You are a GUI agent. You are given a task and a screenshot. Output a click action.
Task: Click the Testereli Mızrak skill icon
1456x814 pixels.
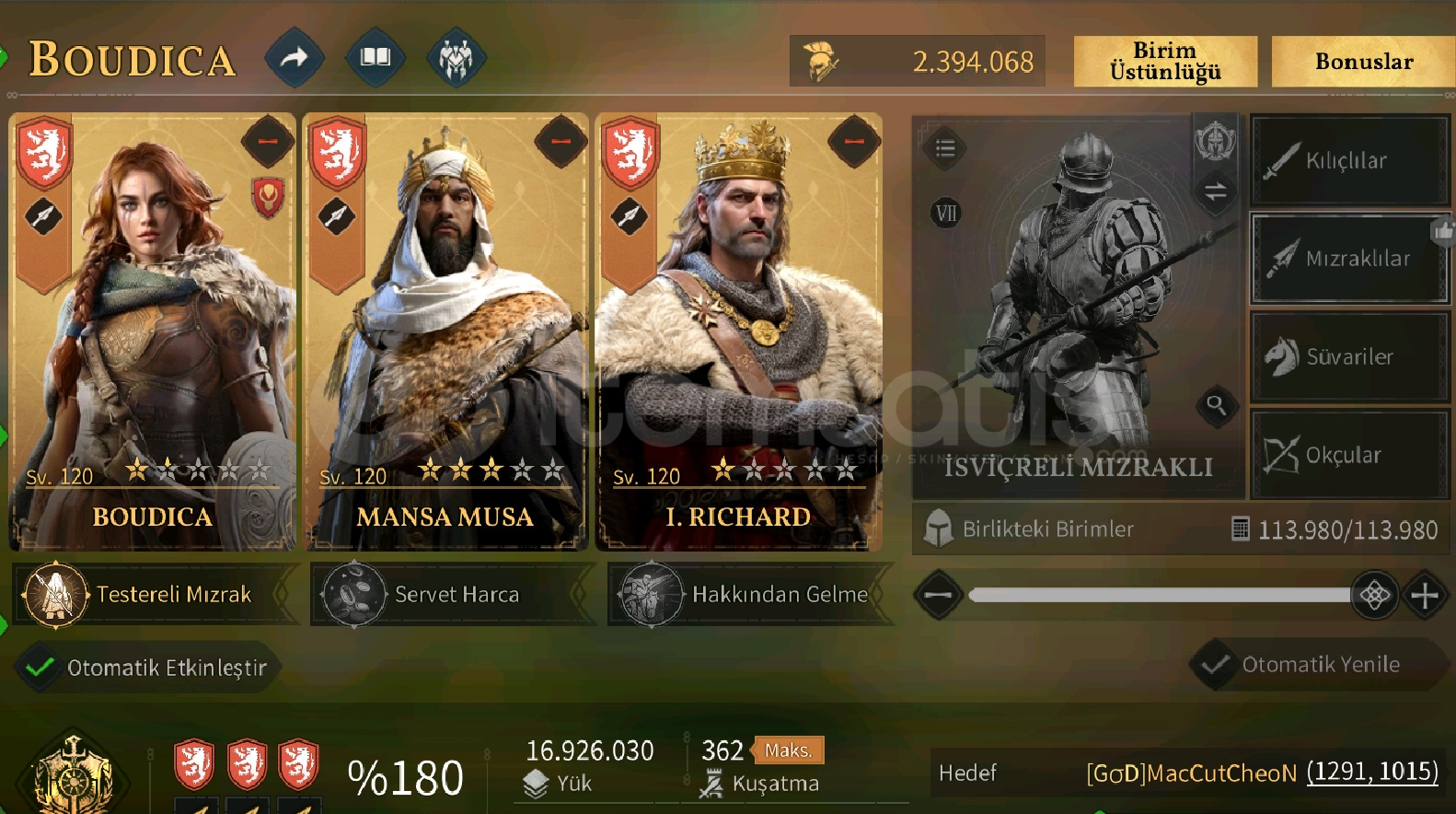pyautogui.click(x=55, y=594)
